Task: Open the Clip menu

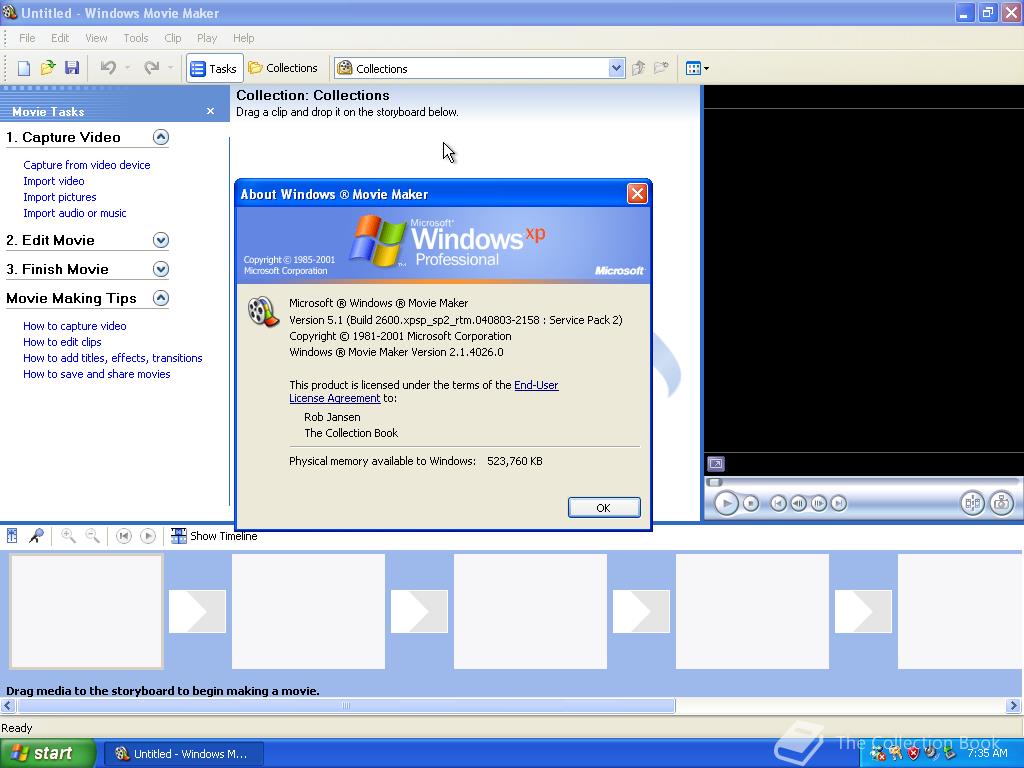Action: pos(173,38)
